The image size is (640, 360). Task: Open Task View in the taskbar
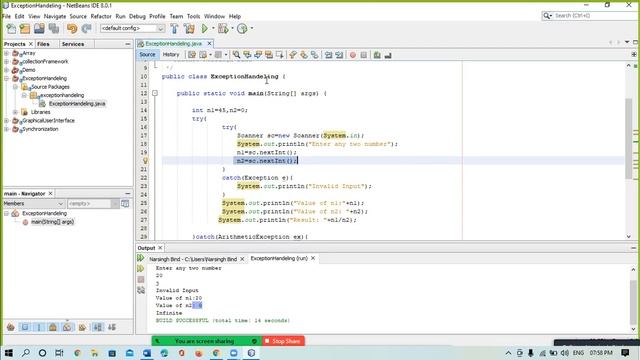[59, 353]
